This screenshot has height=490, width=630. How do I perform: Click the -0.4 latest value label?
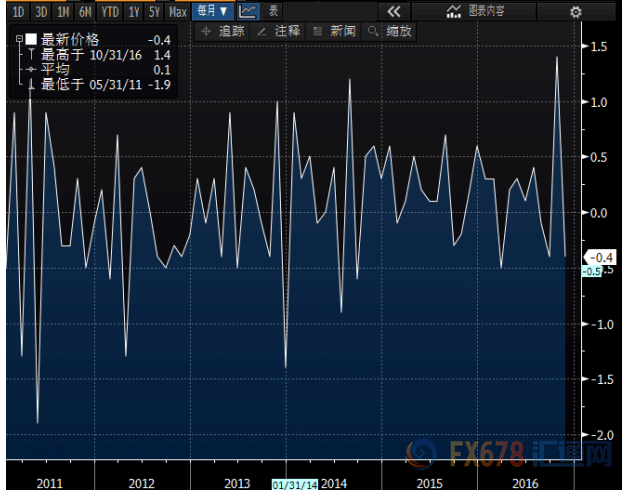(590, 257)
